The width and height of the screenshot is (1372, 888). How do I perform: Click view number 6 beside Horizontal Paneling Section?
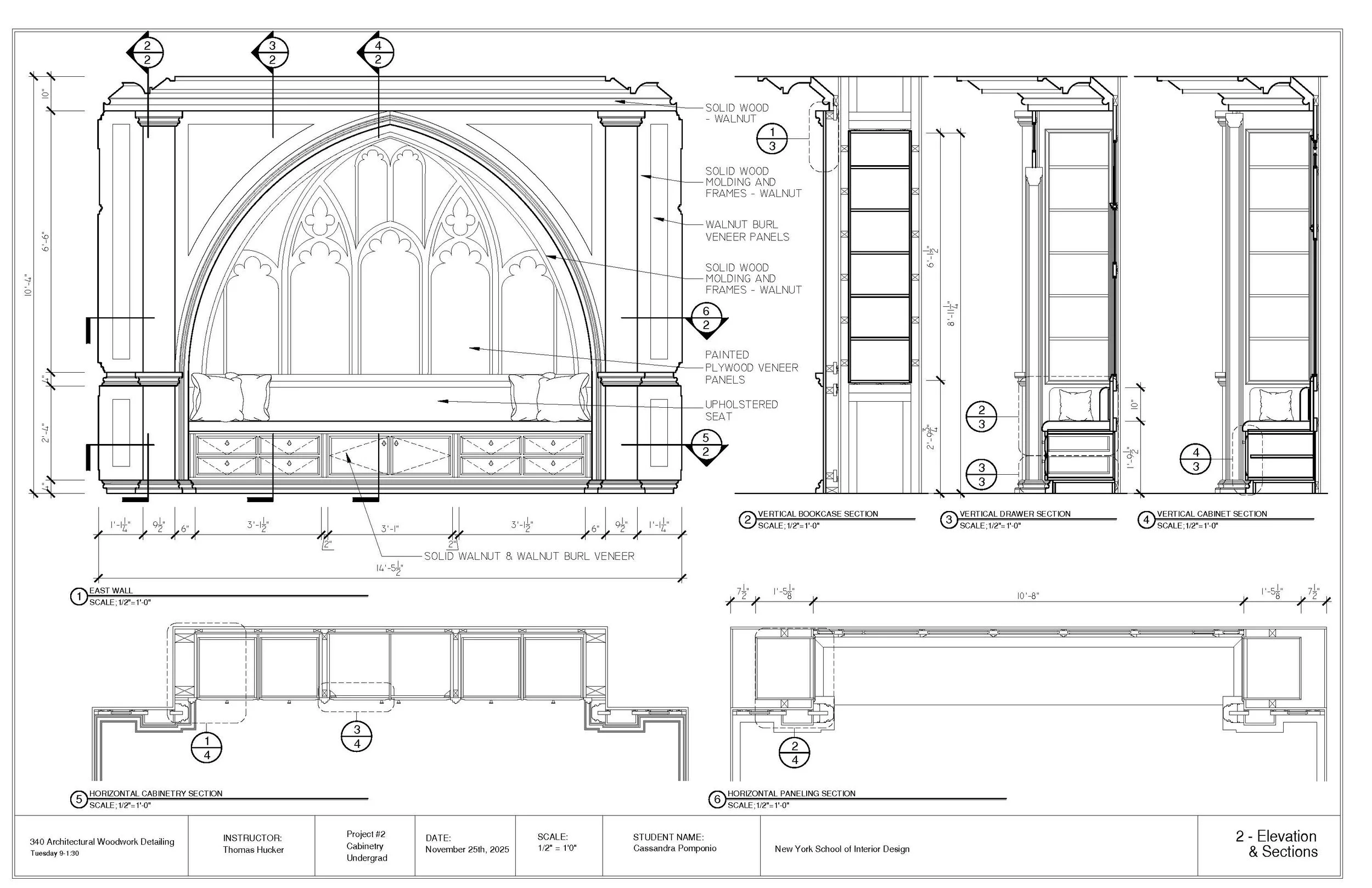pos(717,800)
